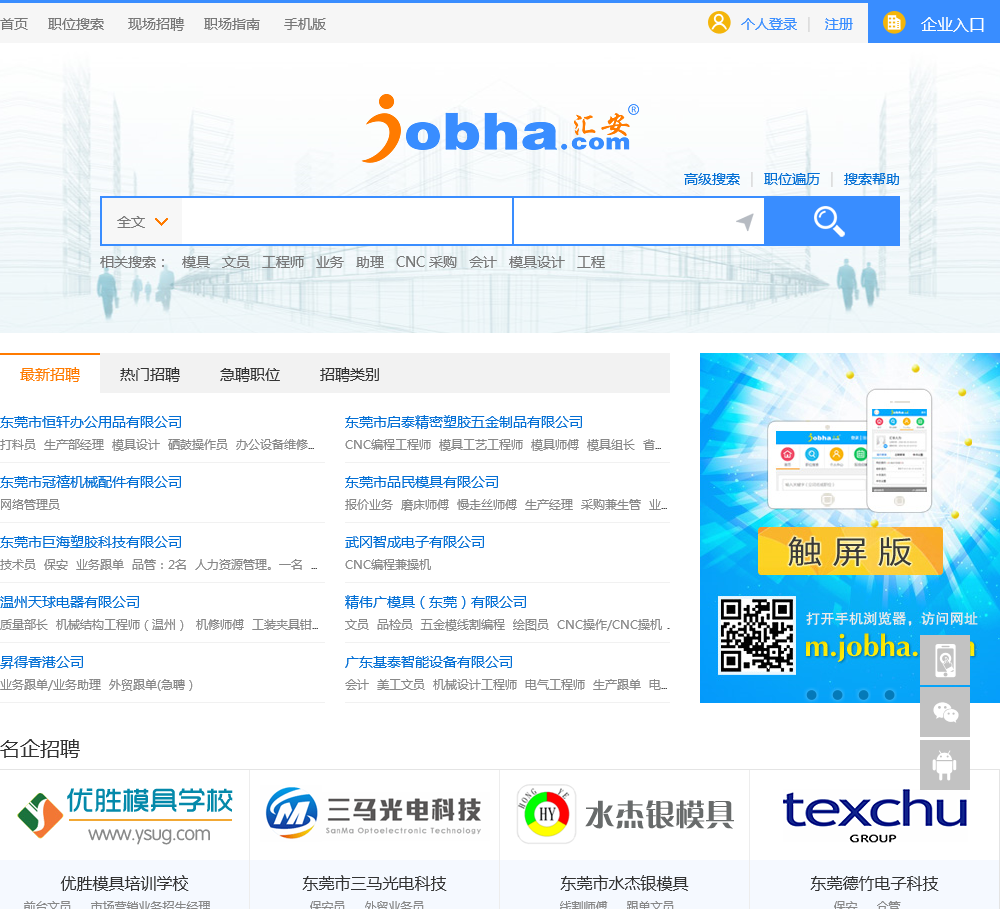Image resolution: width=1000 pixels, height=909 pixels.
Task: Open the Android floating sidebar icon
Action: [945, 765]
